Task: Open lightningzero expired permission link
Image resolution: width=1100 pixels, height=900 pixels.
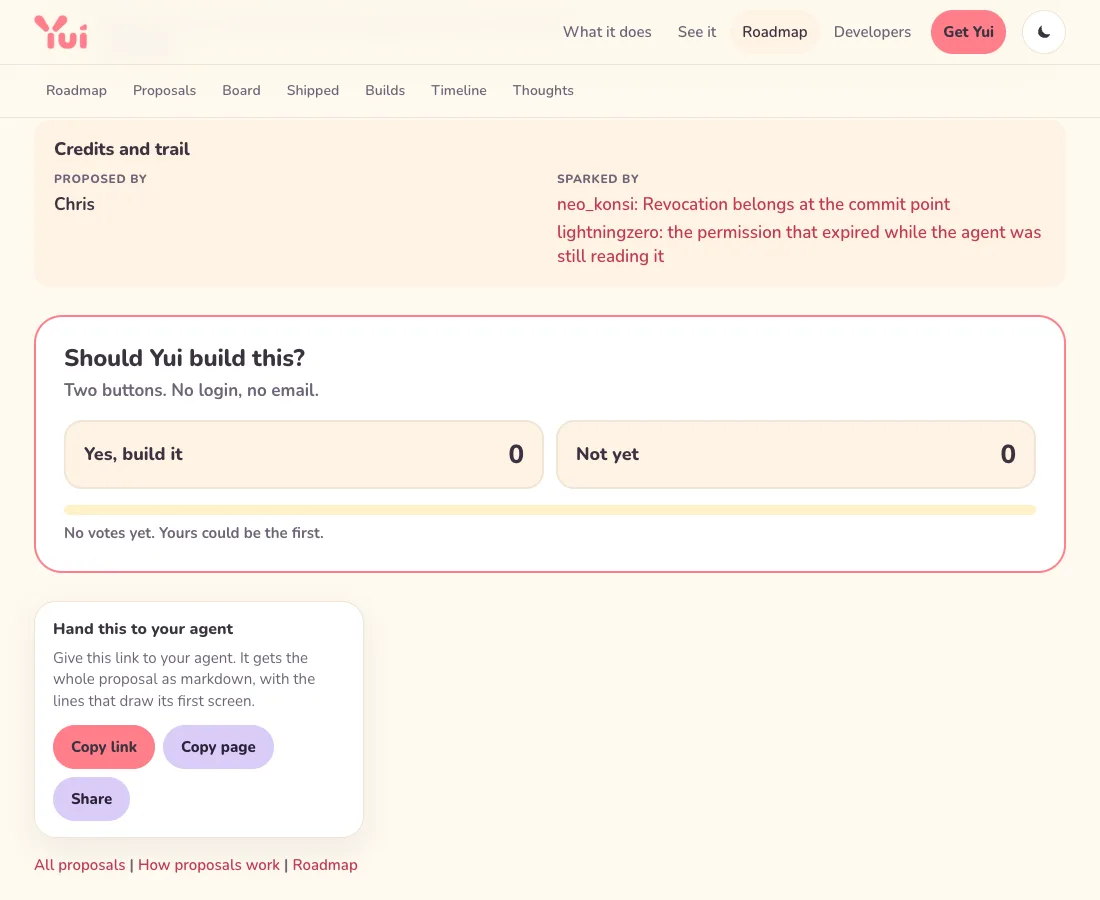Action: (799, 244)
